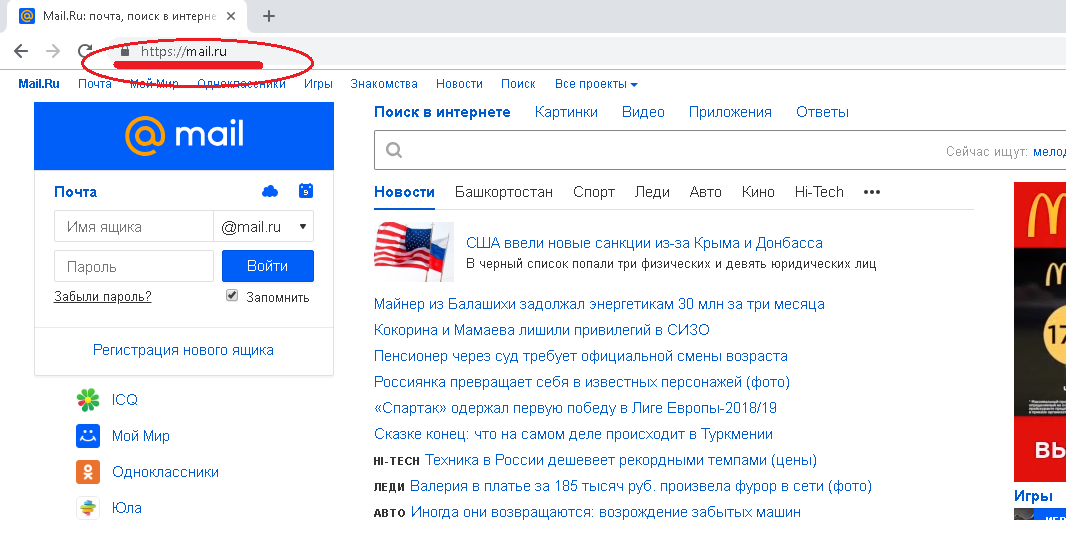This screenshot has height=545, width=1066.
Task: Open Поиск in top navigation
Action: [x=518, y=84]
